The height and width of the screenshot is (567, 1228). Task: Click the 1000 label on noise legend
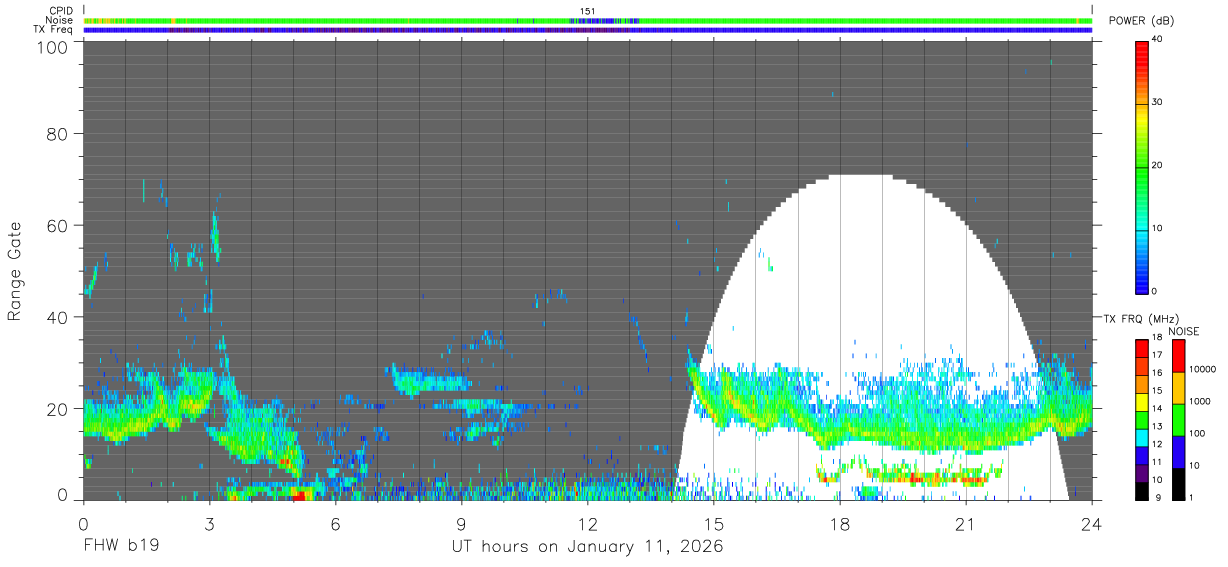[x=1200, y=401]
